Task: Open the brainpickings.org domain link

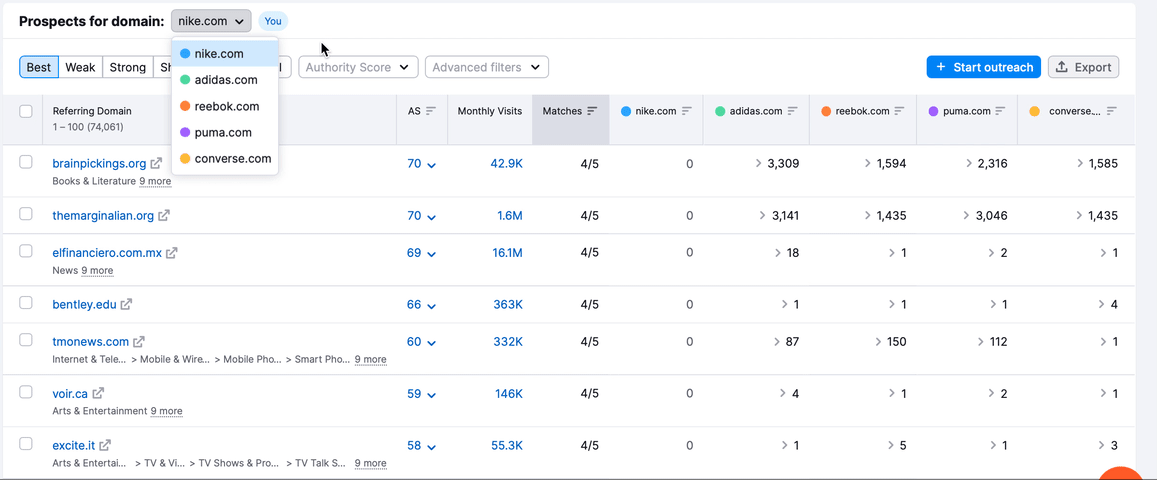Action: pyautogui.click(x=100, y=164)
